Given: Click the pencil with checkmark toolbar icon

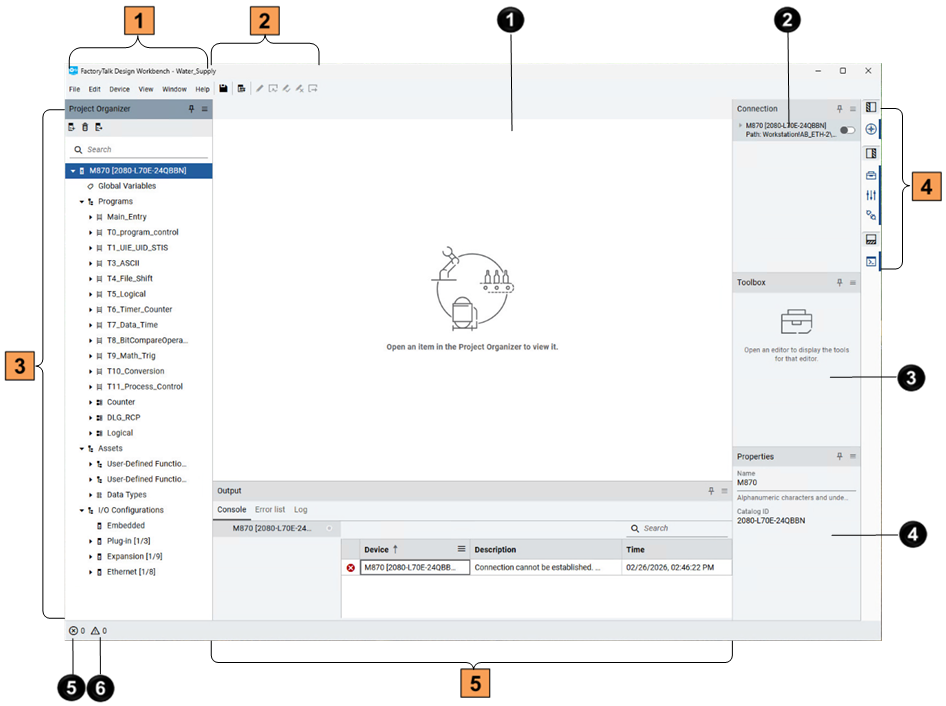Looking at the screenshot, I should [286, 89].
